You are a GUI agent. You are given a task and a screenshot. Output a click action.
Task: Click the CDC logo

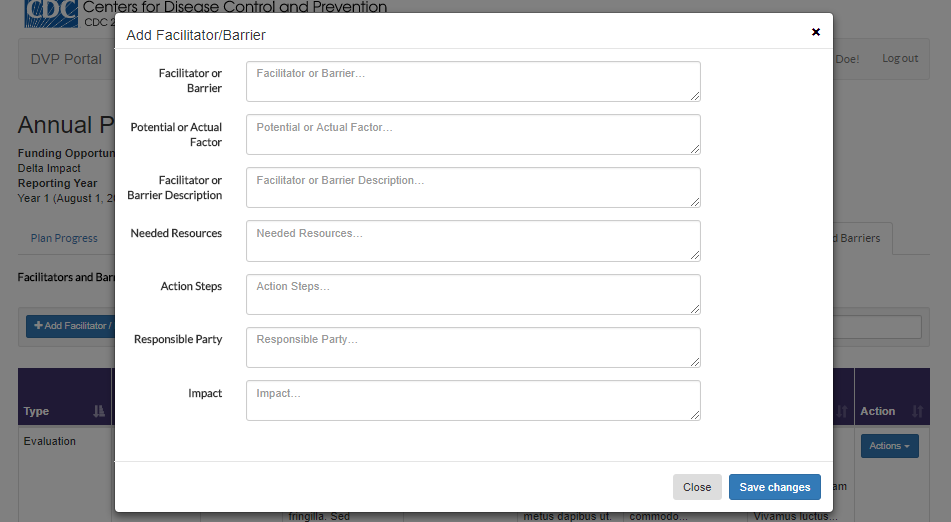(48, 12)
